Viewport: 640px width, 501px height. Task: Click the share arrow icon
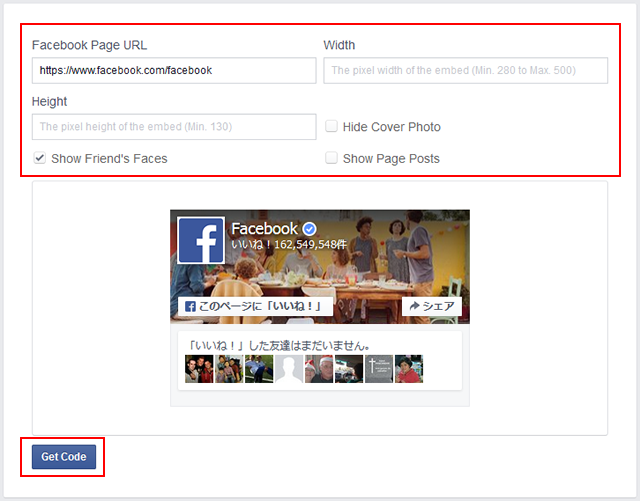point(414,306)
